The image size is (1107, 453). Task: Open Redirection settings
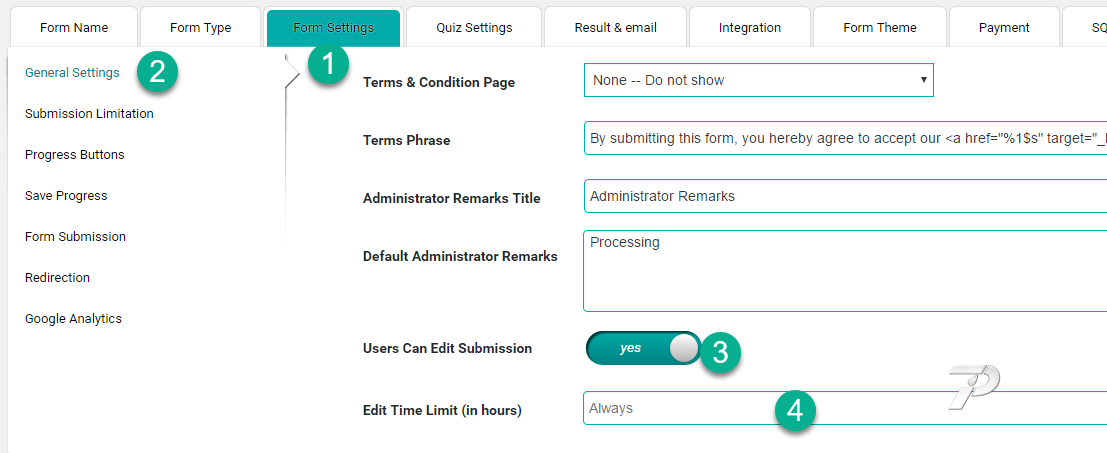[x=57, y=278]
